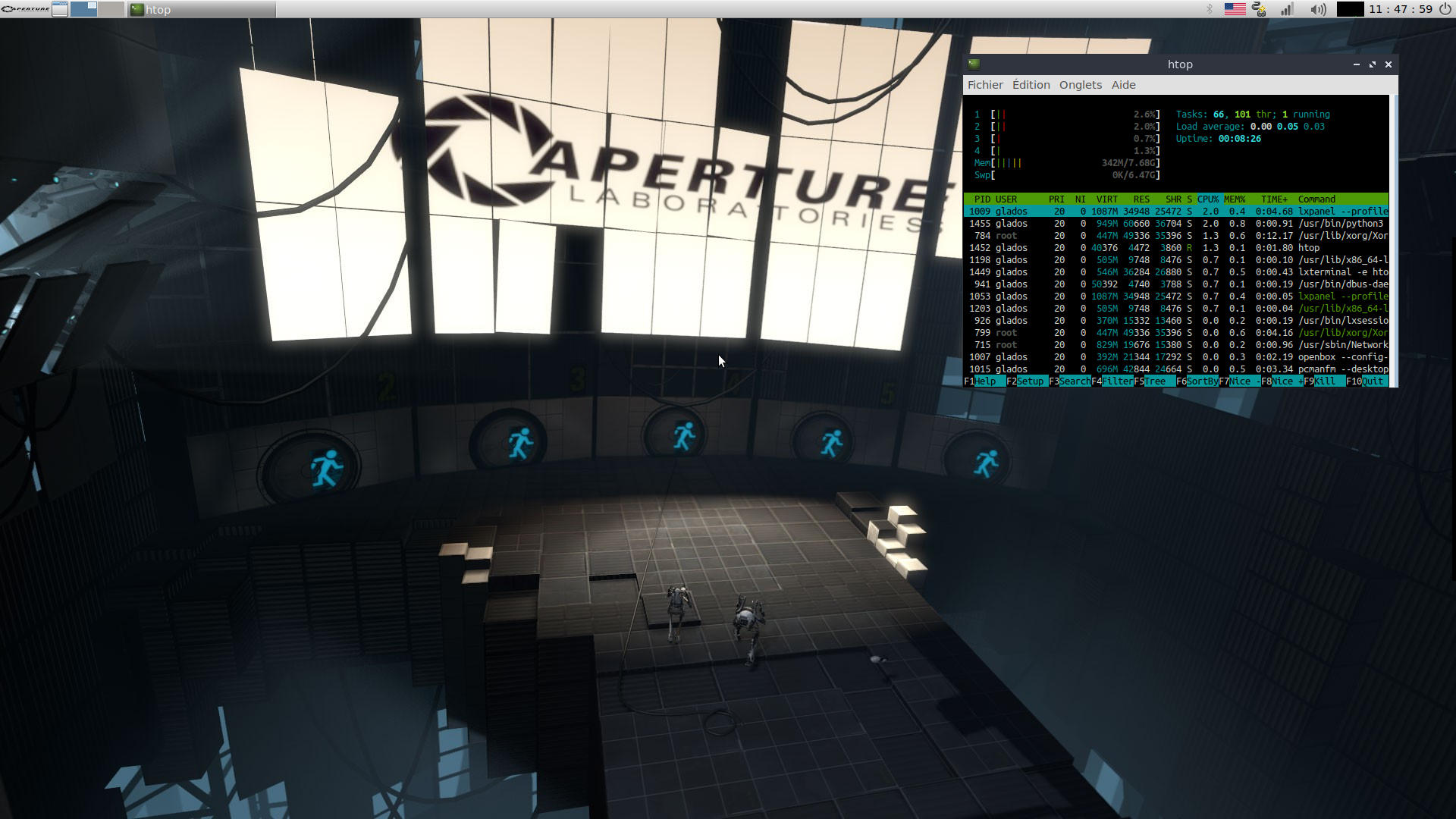Open the Édition menu
This screenshot has width=1456, height=819.
pyautogui.click(x=1031, y=85)
